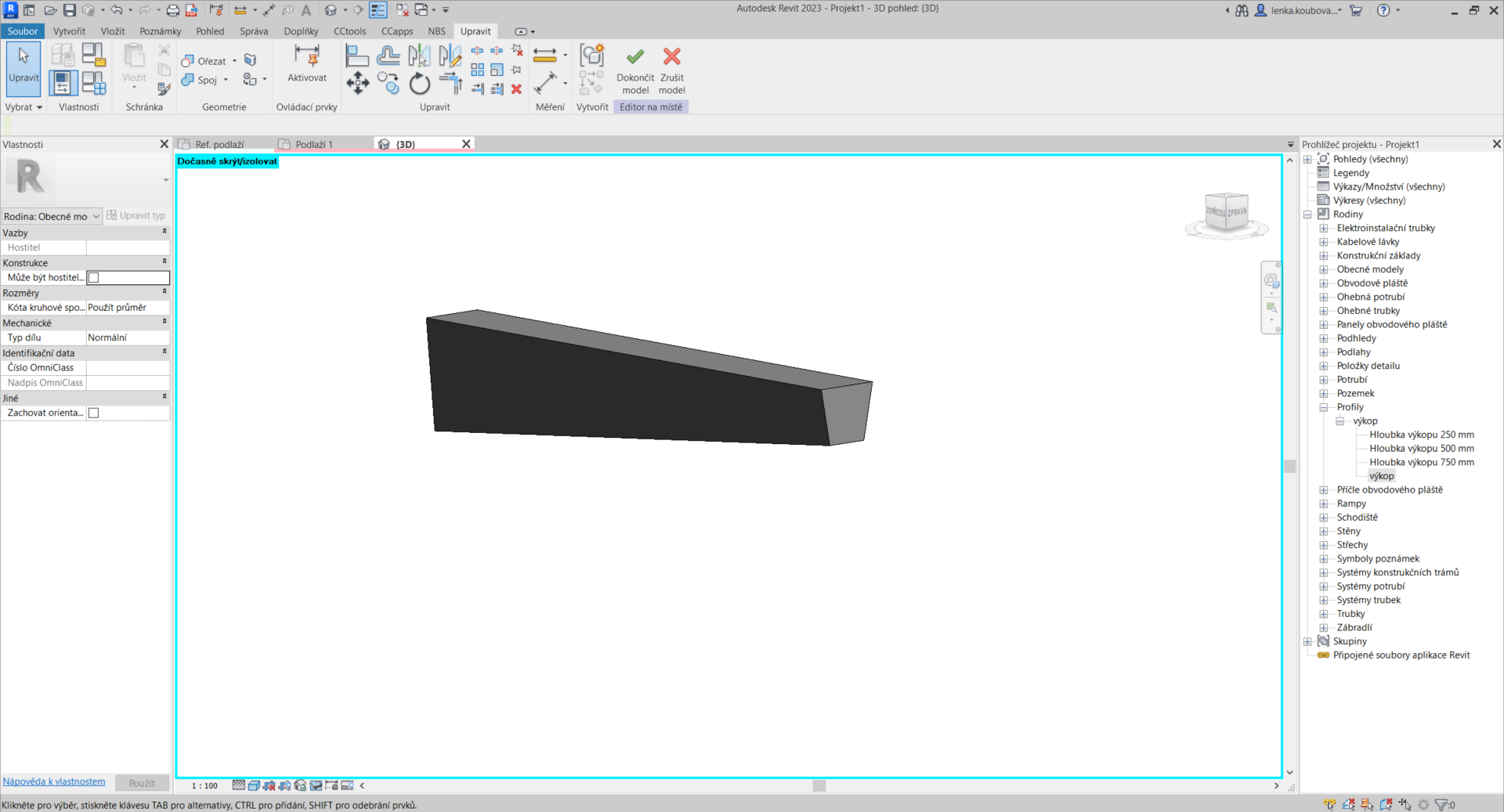The width and height of the screenshot is (1504, 812).
Task: Click the Visual Style cube icon
Action: click(x=254, y=785)
